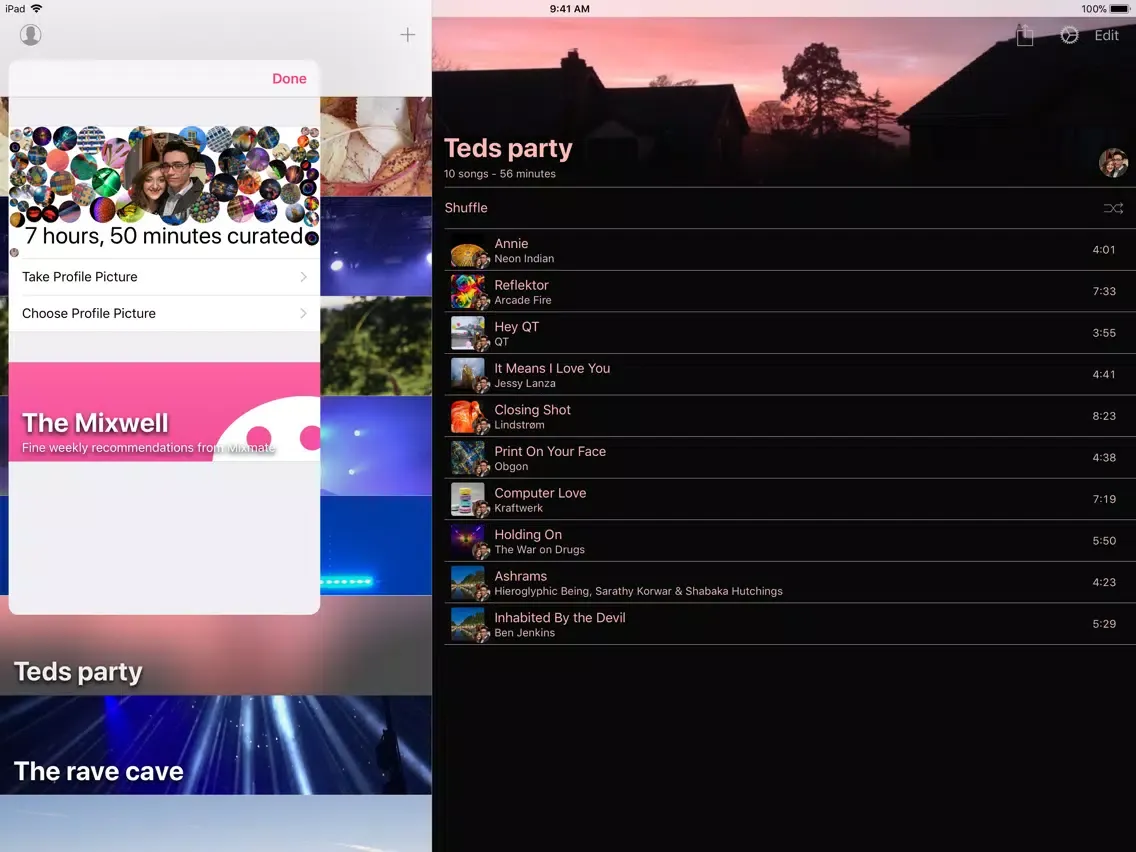The width and height of the screenshot is (1136, 852).
Task: Play It Means I Love You
Action: [790, 375]
